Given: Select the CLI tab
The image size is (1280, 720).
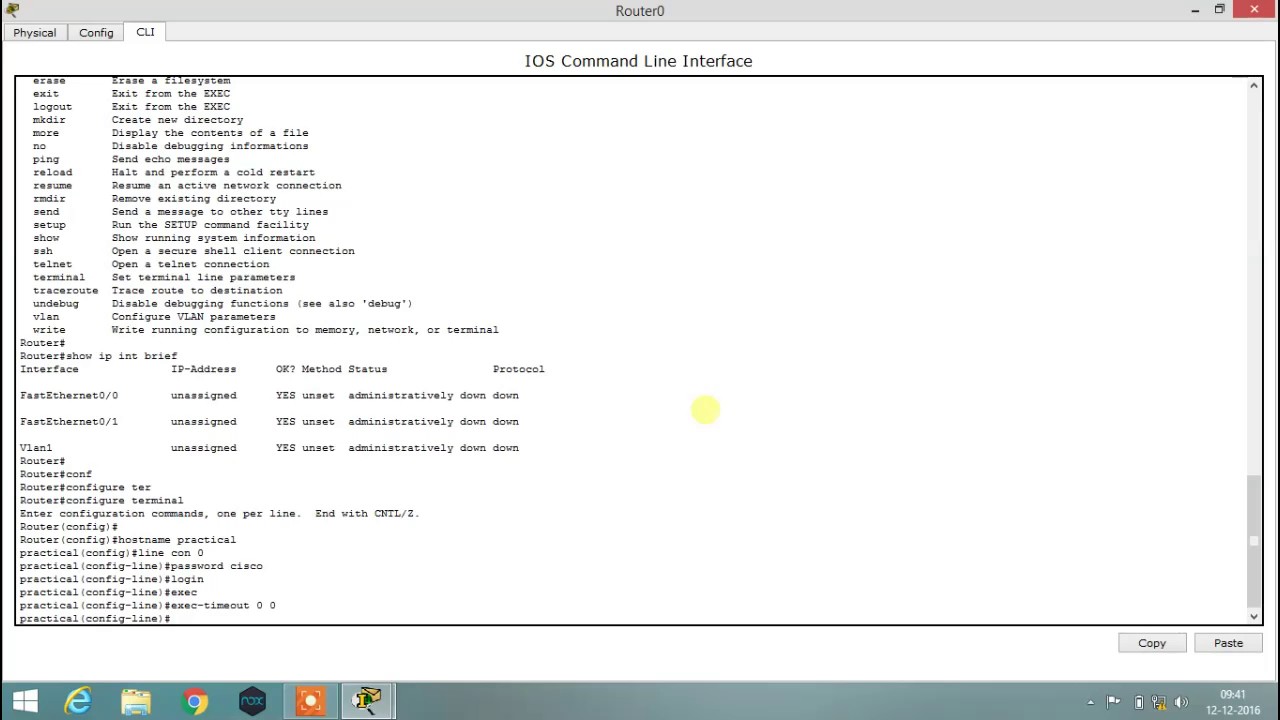Looking at the screenshot, I should (x=145, y=32).
